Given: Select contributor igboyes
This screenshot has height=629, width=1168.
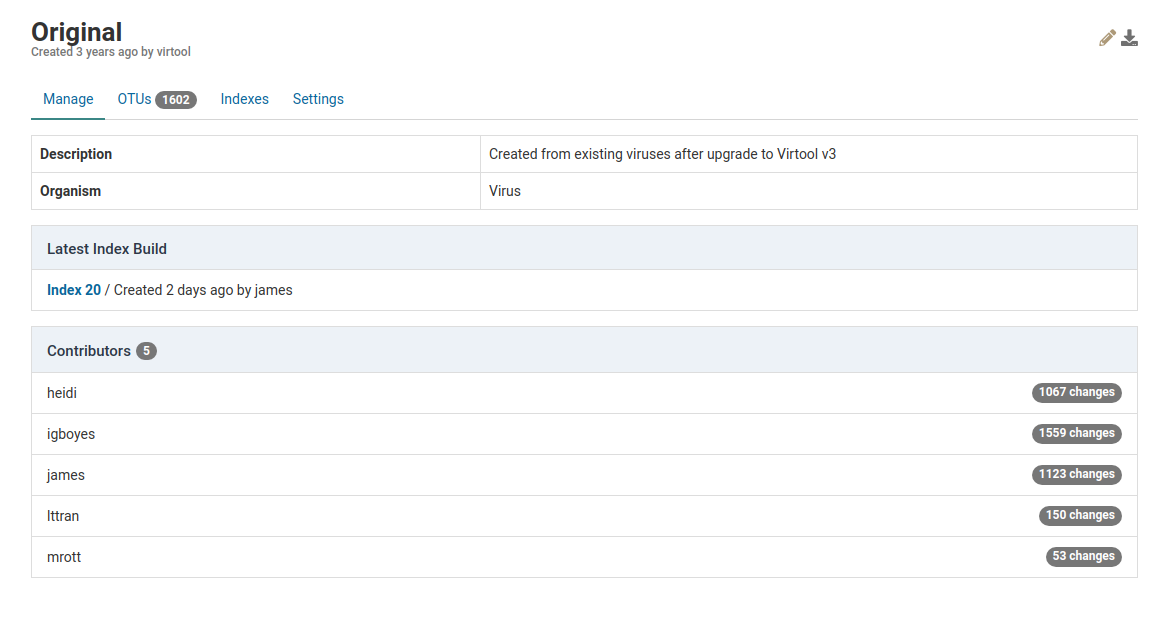Looking at the screenshot, I should click(x=71, y=434).
